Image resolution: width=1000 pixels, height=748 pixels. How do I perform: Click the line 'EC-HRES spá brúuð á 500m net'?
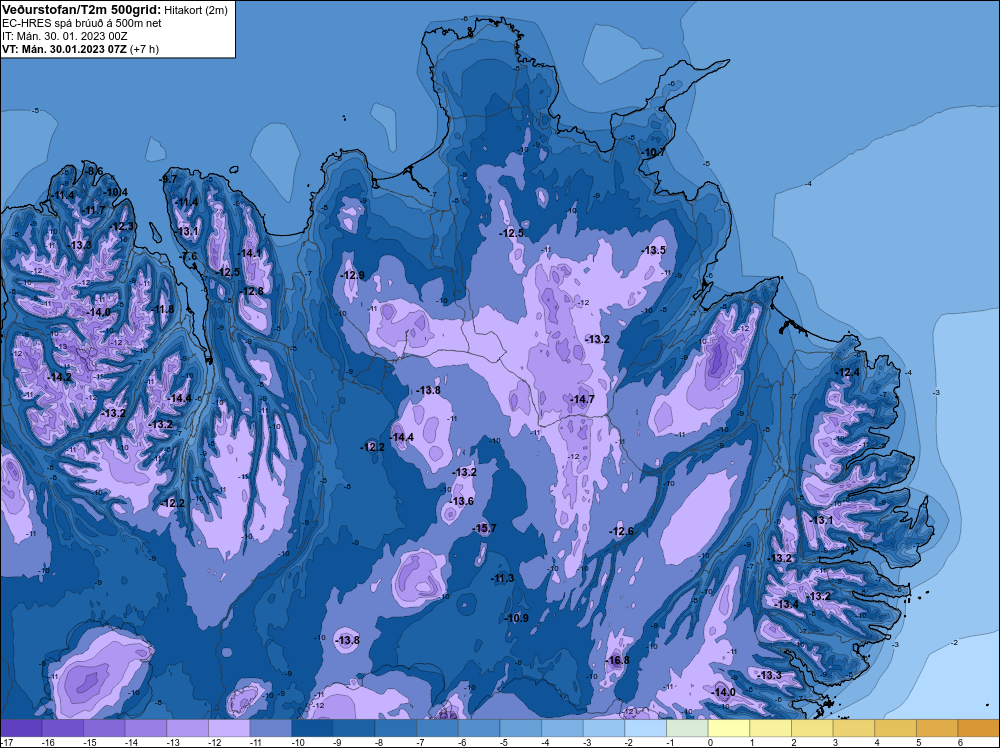[82, 23]
